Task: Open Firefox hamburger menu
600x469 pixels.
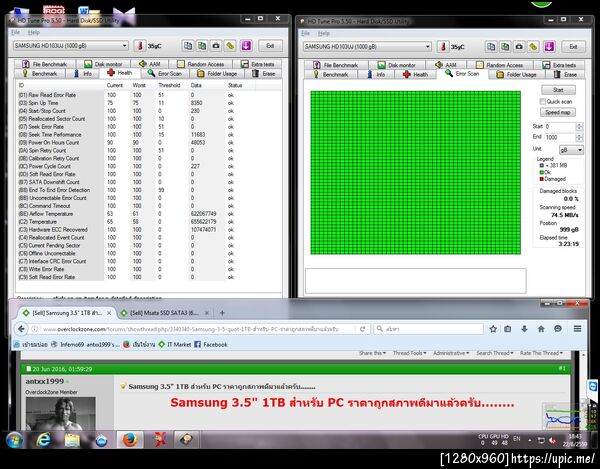Action: tap(577, 329)
